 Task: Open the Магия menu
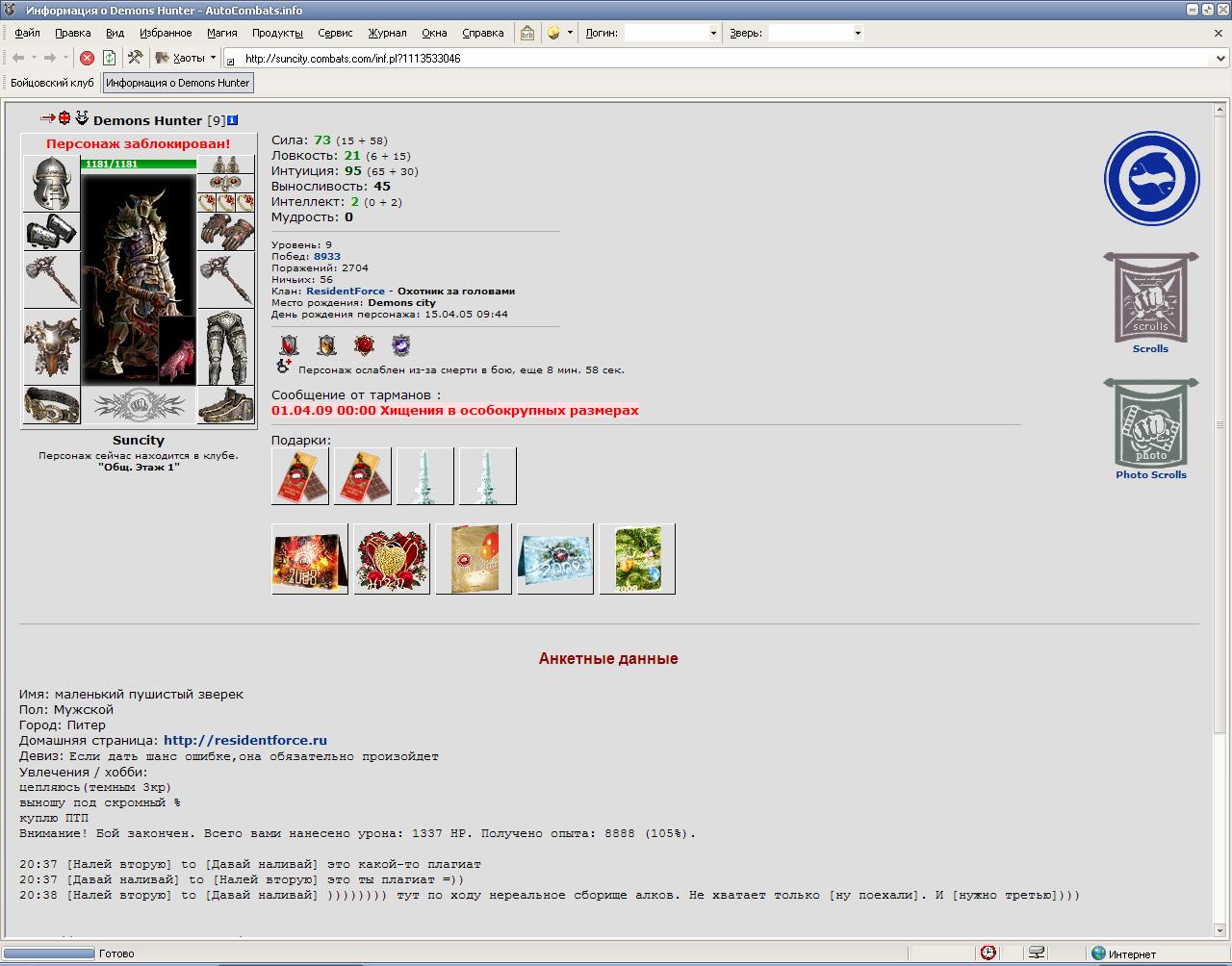[221, 33]
